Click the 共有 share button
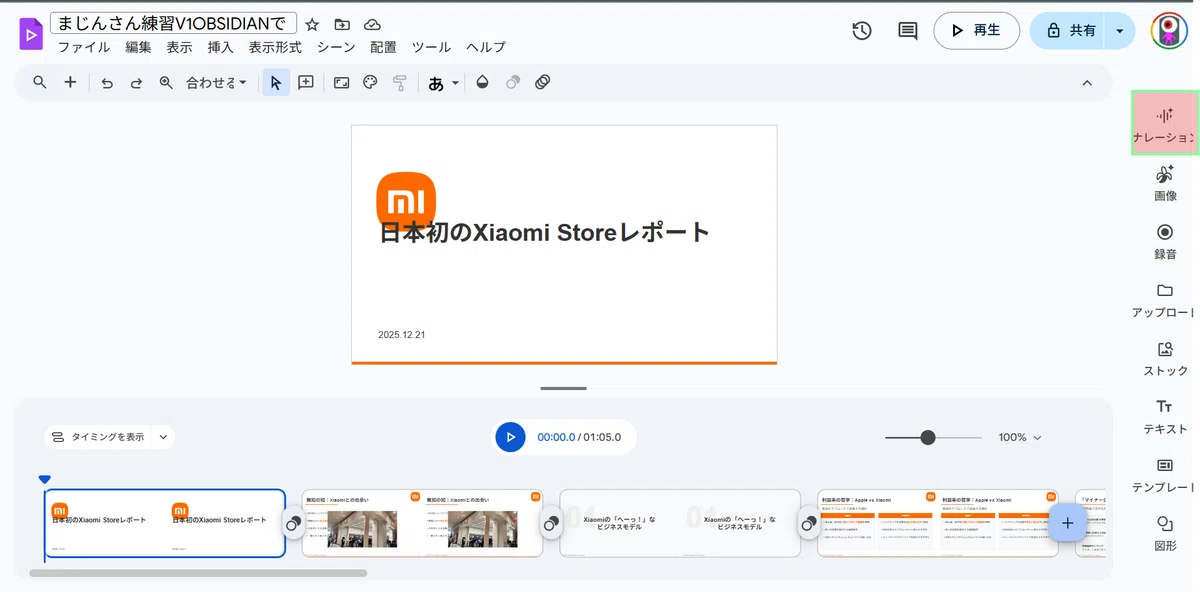Image resolution: width=1200 pixels, height=592 pixels. tap(1069, 31)
